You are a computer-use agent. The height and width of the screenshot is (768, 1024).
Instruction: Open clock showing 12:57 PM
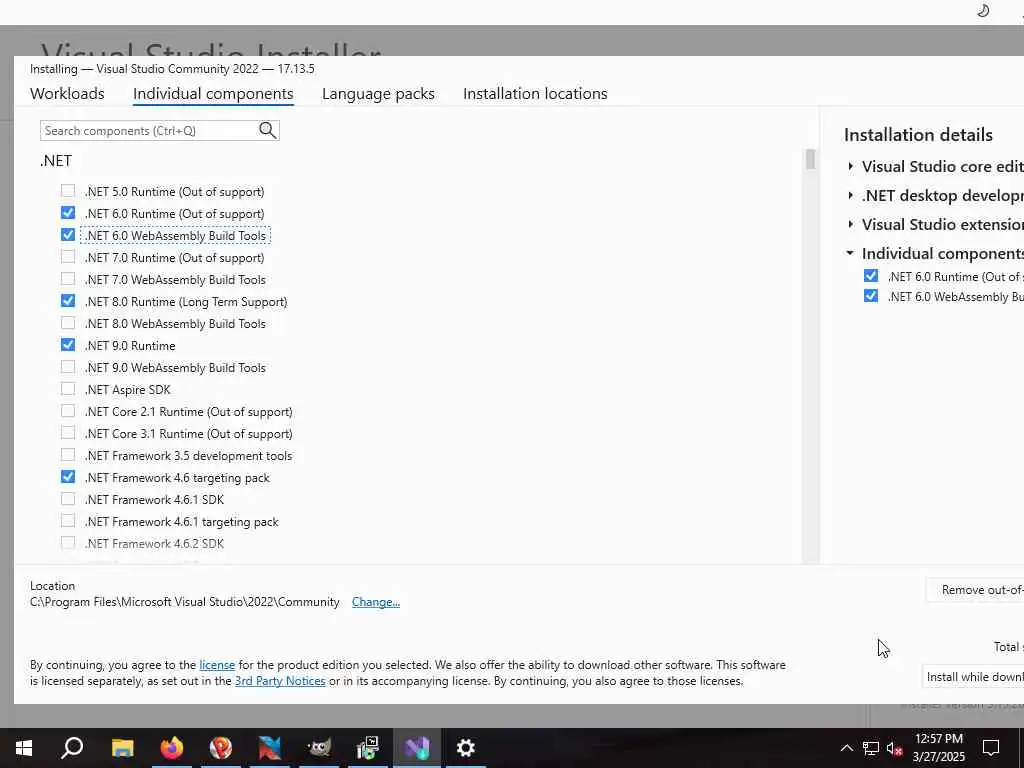tap(938, 748)
